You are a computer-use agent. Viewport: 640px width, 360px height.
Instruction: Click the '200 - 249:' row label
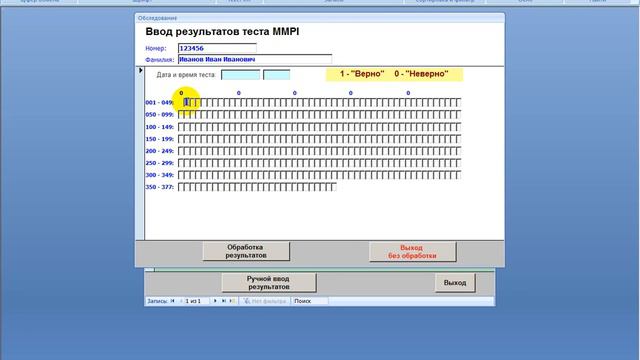pyautogui.click(x=160, y=151)
